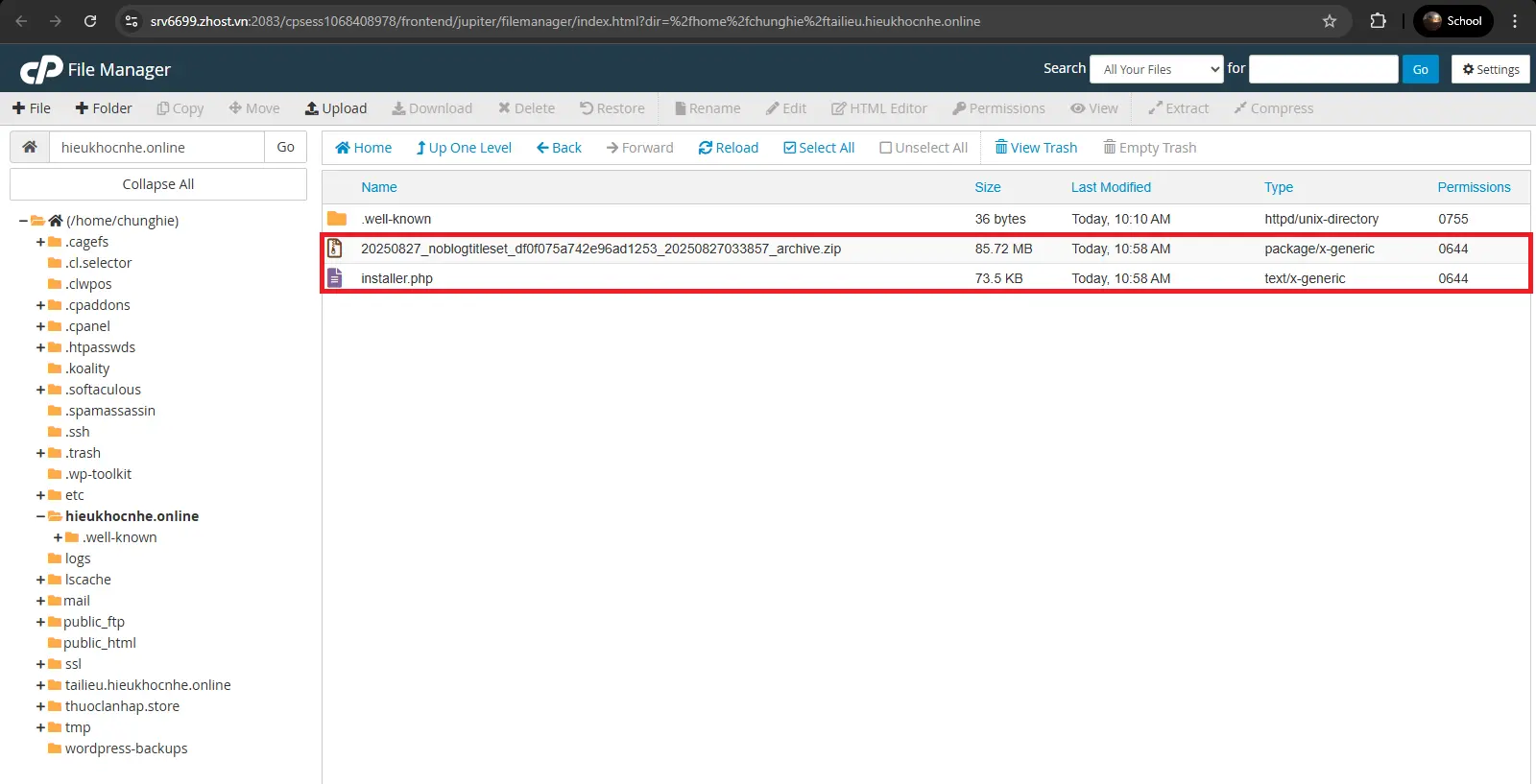Click the zip archive file icon
The image size is (1536, 784).
coord(335,249)
